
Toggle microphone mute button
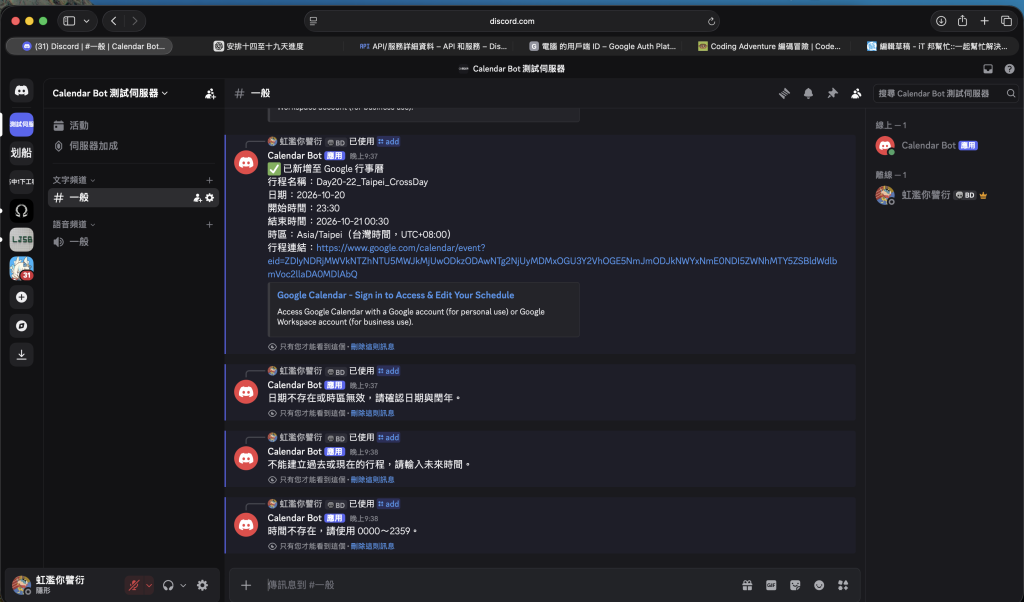coord(134,586)
